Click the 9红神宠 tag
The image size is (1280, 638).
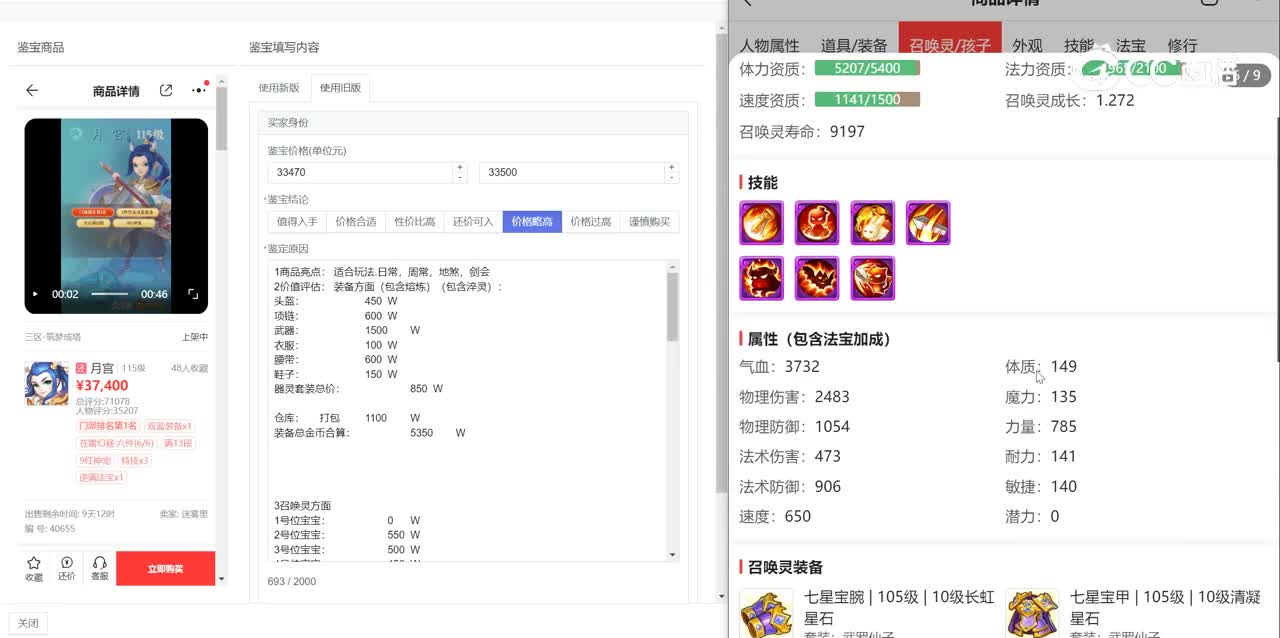[96, 460]
